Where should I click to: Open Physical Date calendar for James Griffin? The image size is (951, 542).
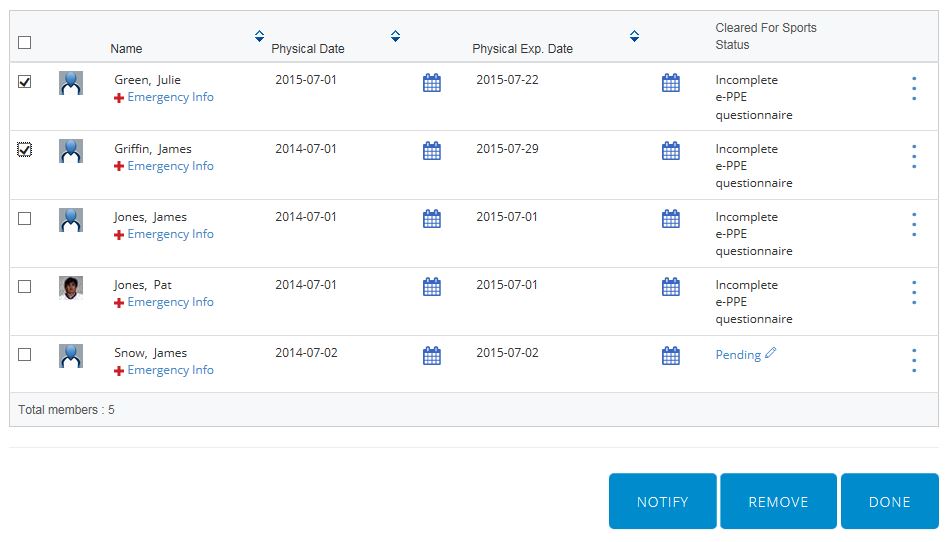point(432,150)
